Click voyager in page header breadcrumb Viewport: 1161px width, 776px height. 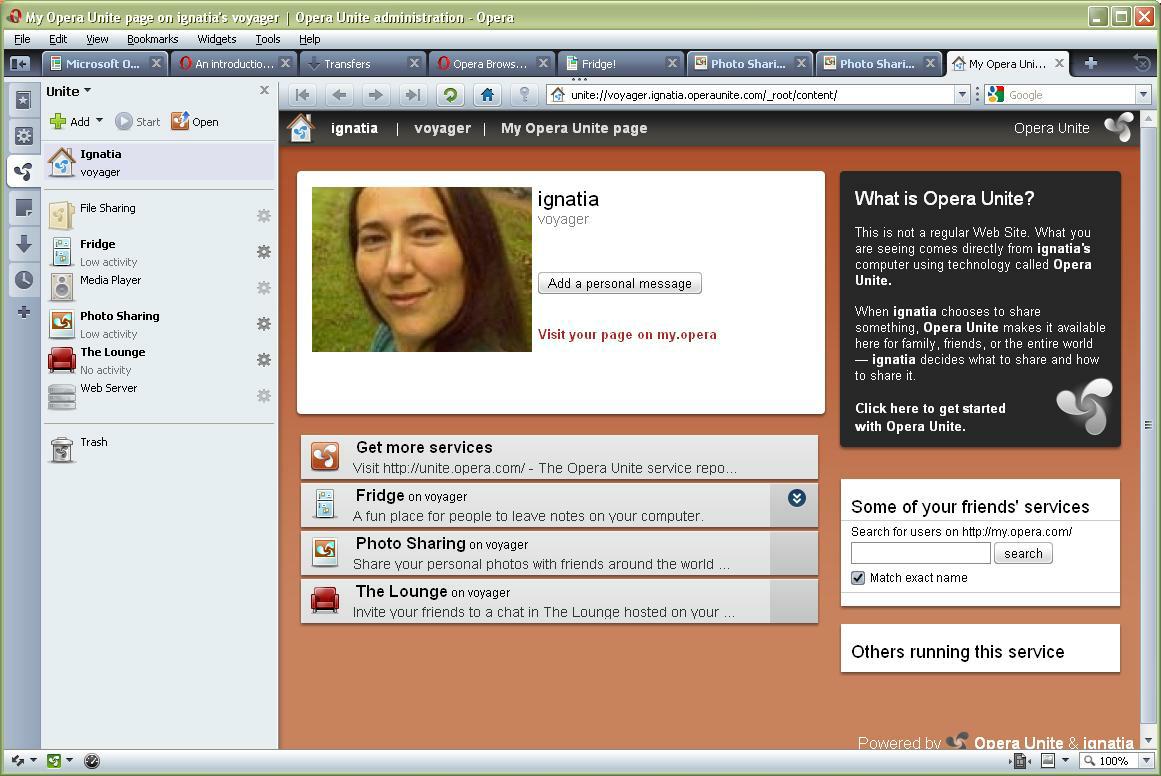click(442, 128)
